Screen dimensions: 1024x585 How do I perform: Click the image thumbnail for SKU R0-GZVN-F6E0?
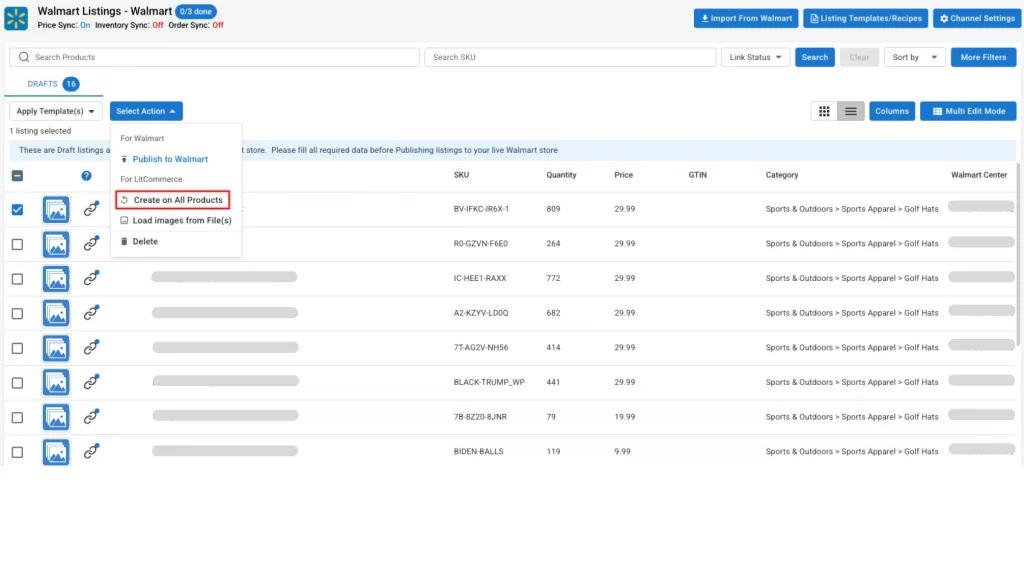(56, 244)
